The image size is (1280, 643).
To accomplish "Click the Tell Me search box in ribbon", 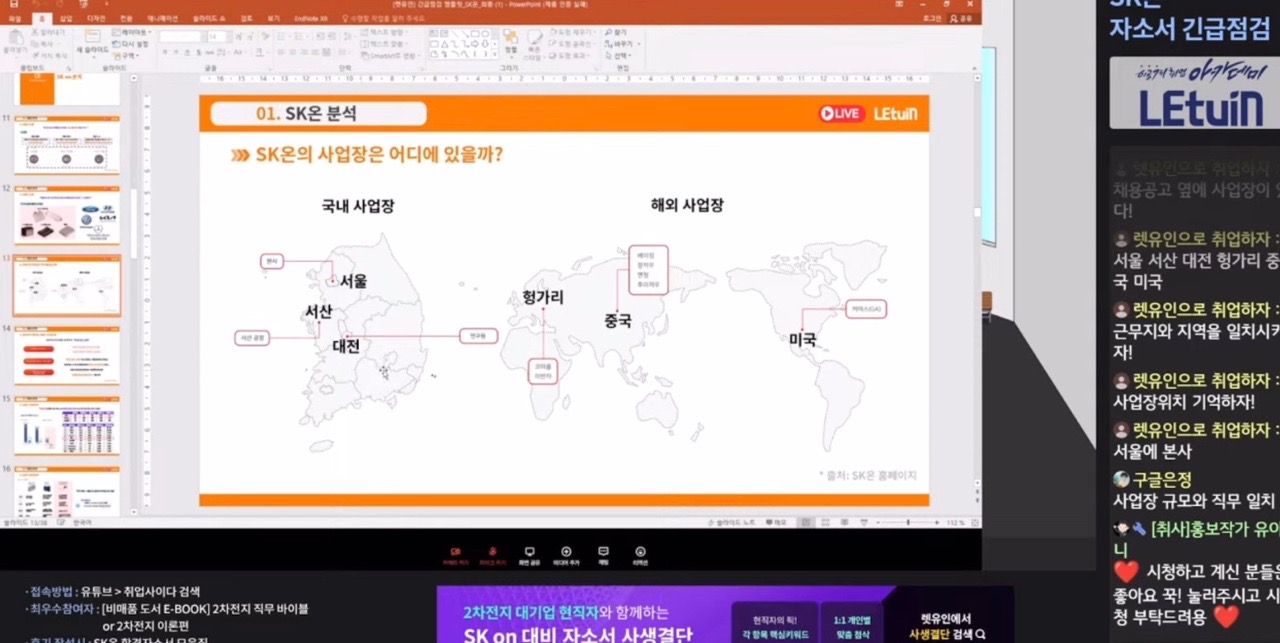I will (x=386, y=18).
